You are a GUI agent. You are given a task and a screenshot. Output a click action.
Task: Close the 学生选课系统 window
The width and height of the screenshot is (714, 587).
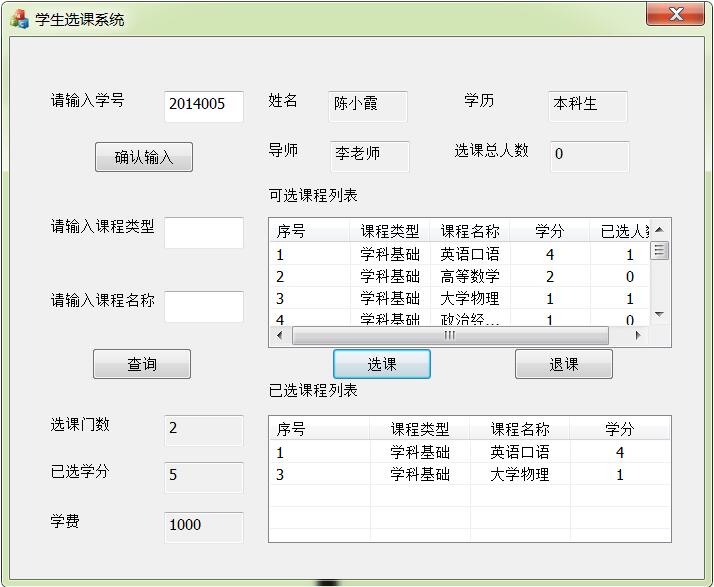675,14
